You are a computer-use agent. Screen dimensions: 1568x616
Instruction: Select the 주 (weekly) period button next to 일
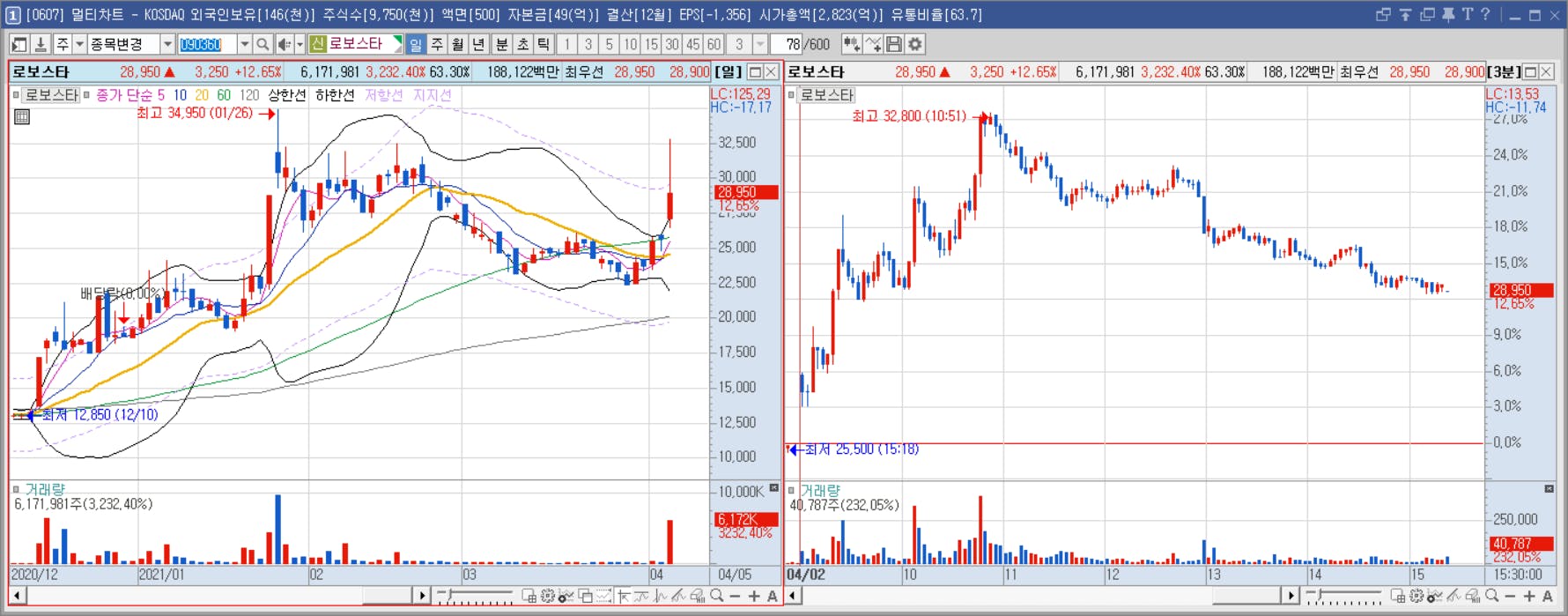(437, 44)
